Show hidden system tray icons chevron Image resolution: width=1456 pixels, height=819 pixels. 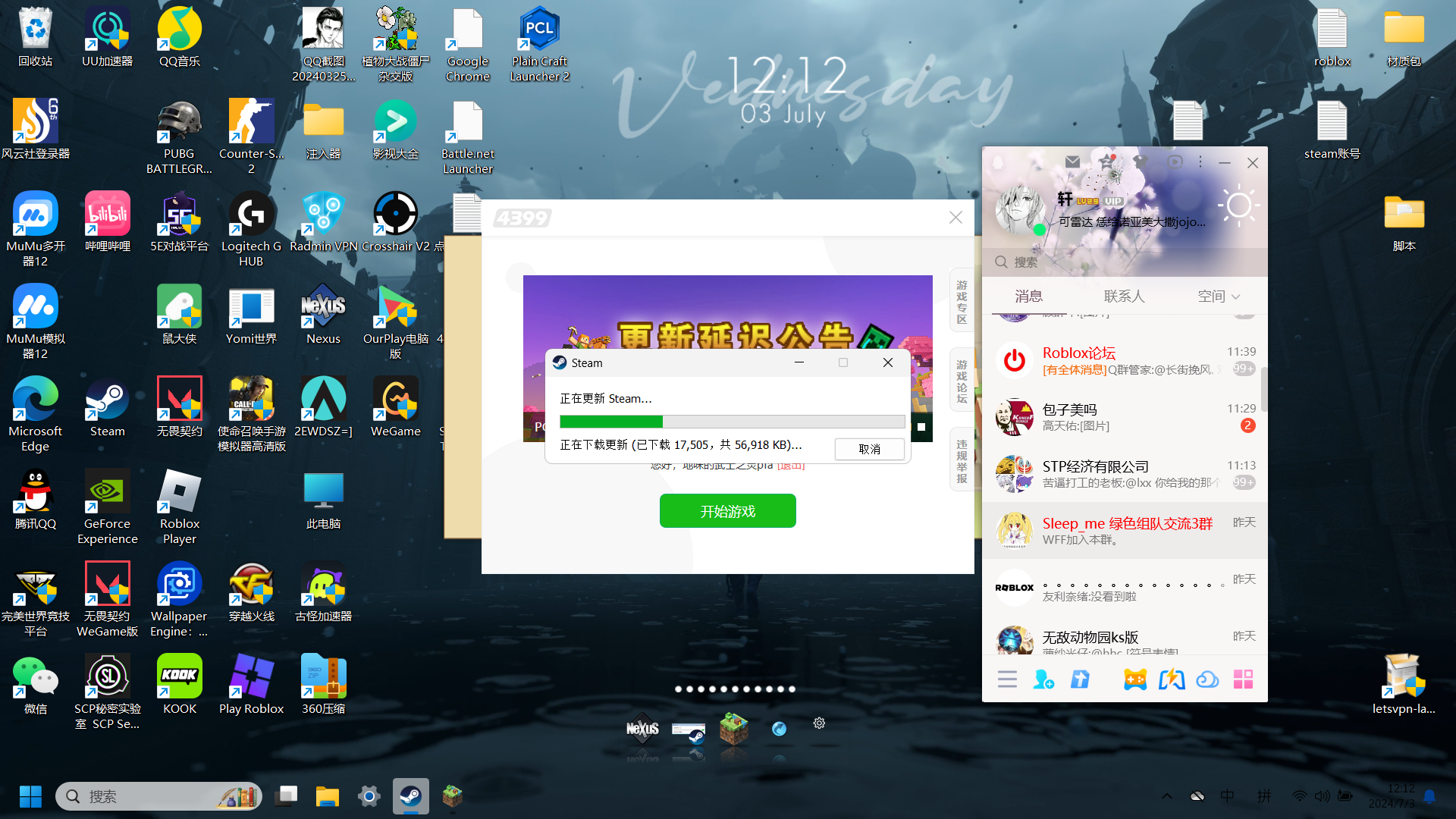pyautogui.click(x=1167, y=796)
